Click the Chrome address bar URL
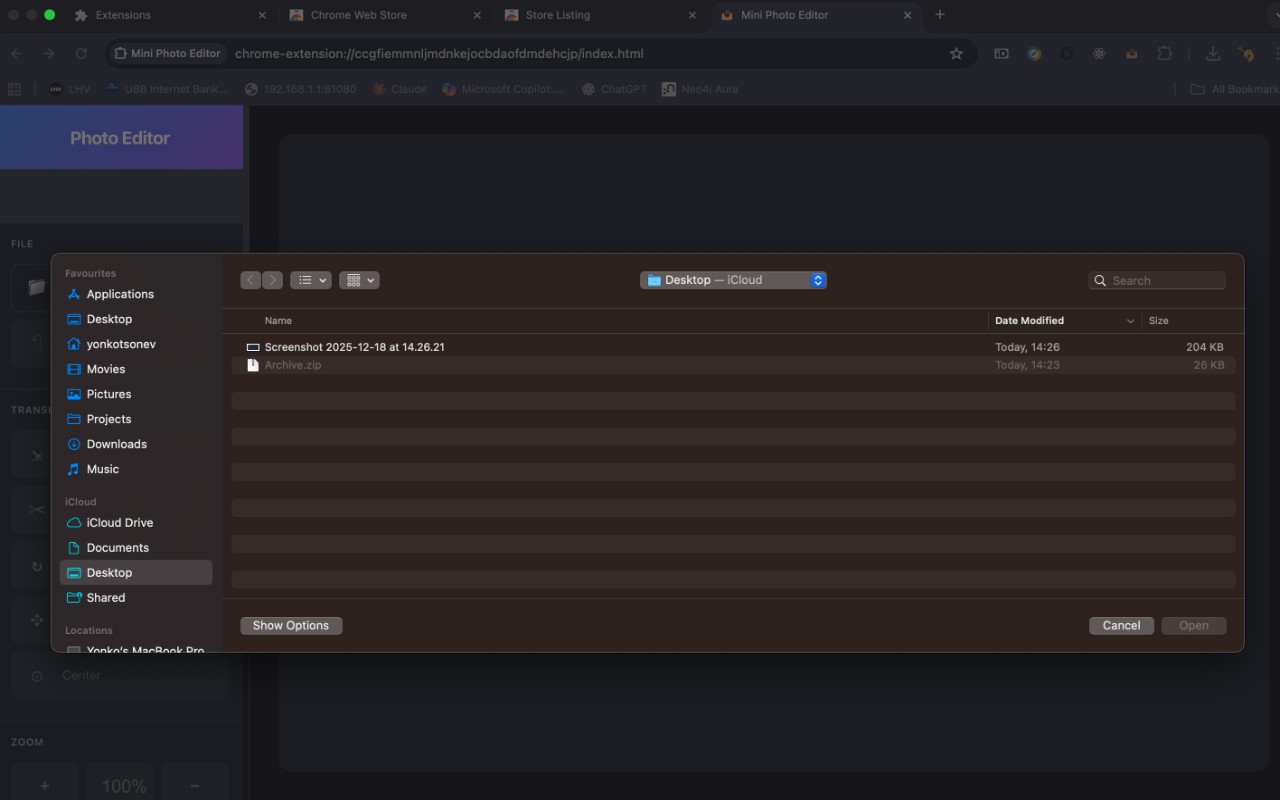 coord(439,54)
